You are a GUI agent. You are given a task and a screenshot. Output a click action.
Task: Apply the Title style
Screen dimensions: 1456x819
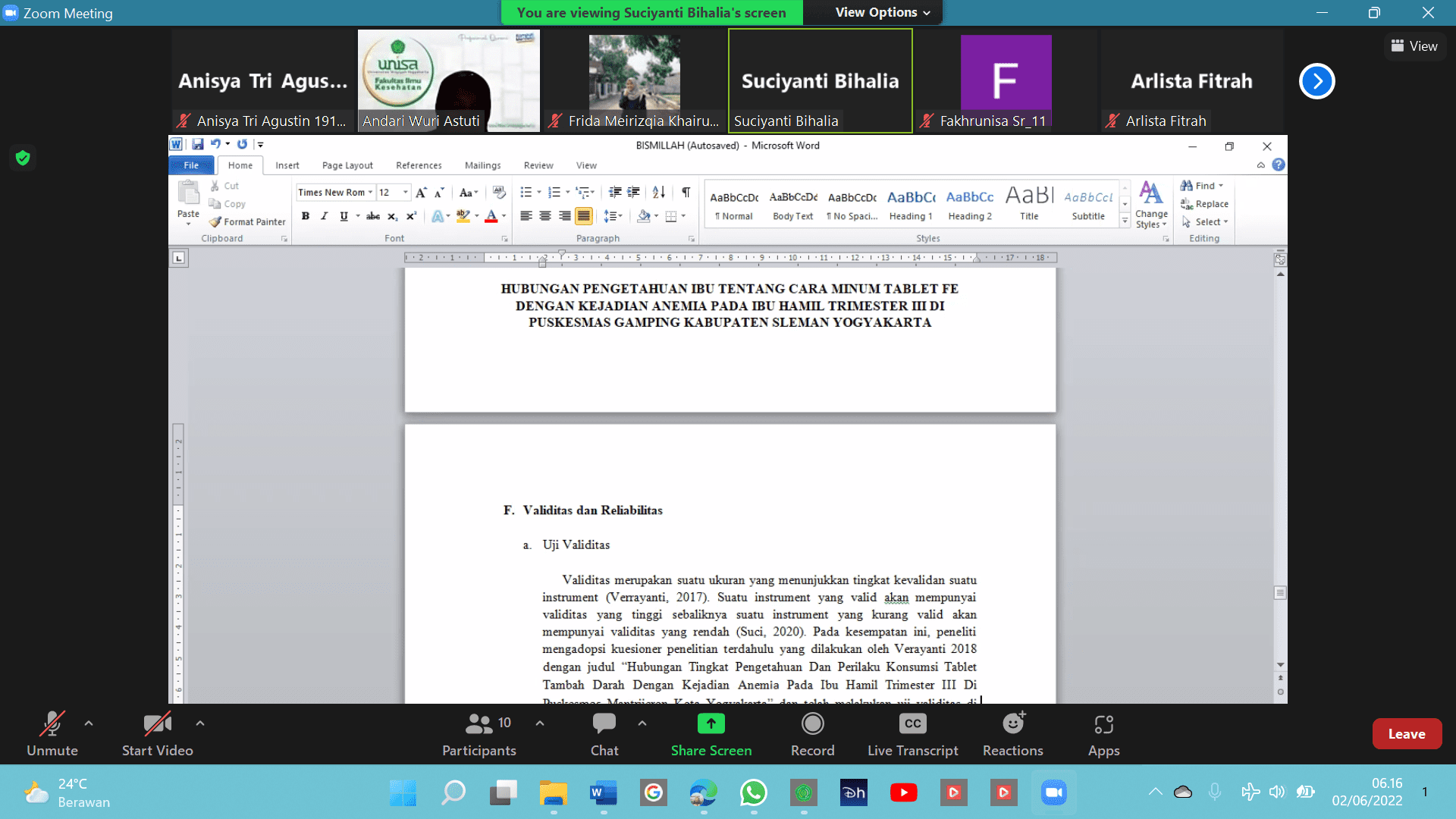[1029, 205]
